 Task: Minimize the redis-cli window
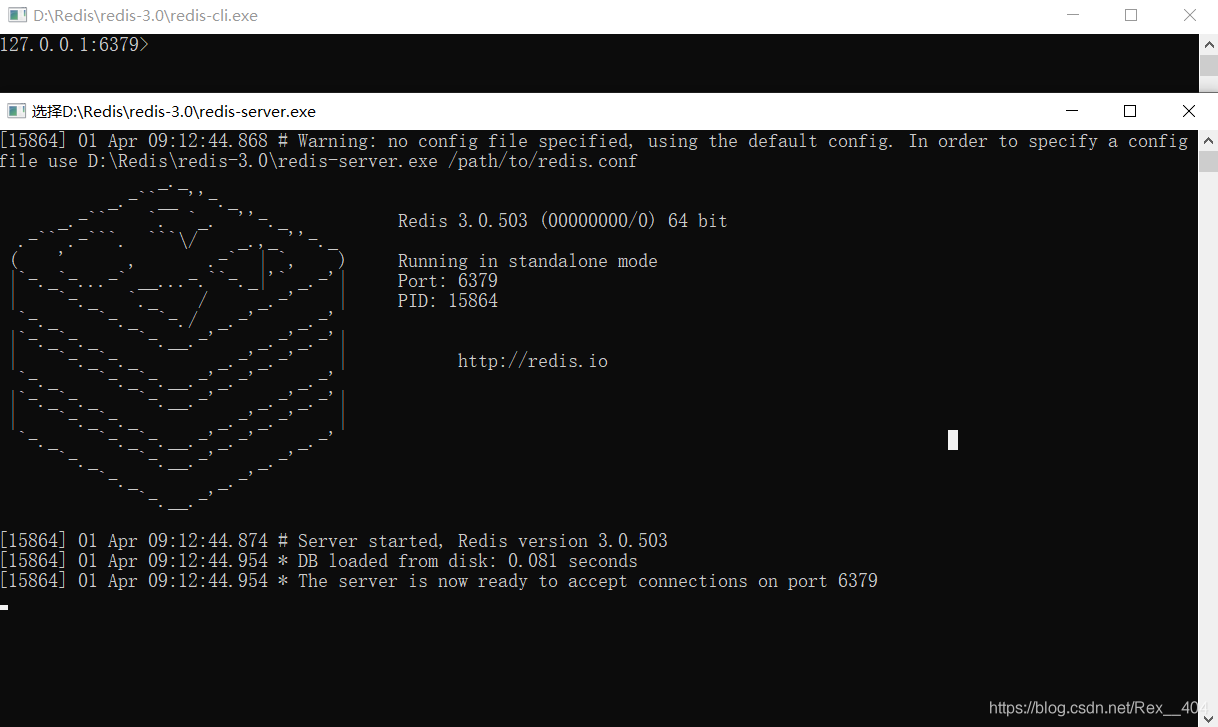[1071, 15]
